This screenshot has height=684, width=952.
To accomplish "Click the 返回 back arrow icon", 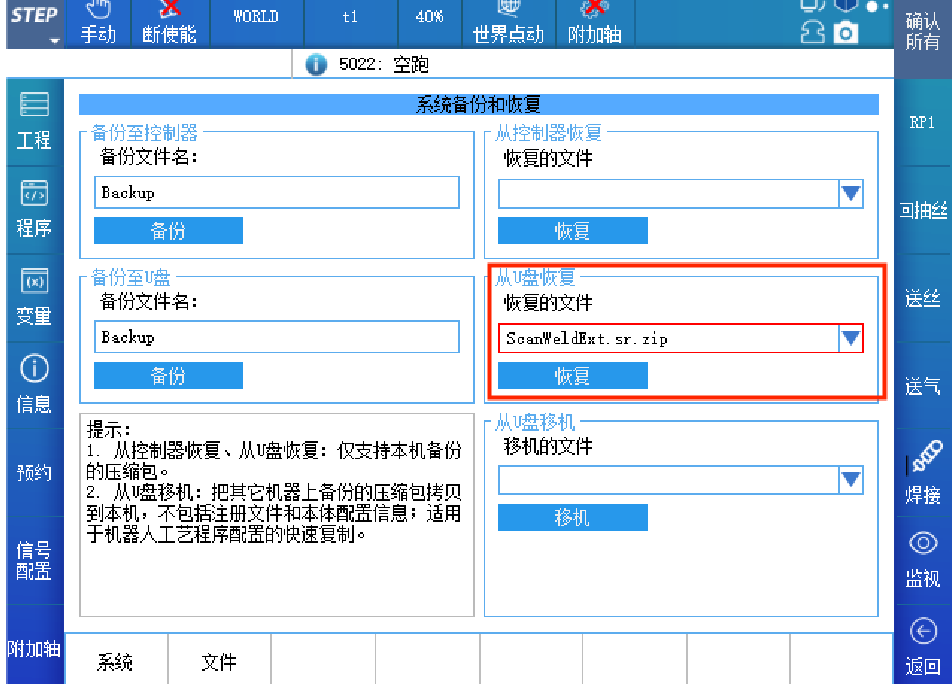I will click(x=923, y=632).
